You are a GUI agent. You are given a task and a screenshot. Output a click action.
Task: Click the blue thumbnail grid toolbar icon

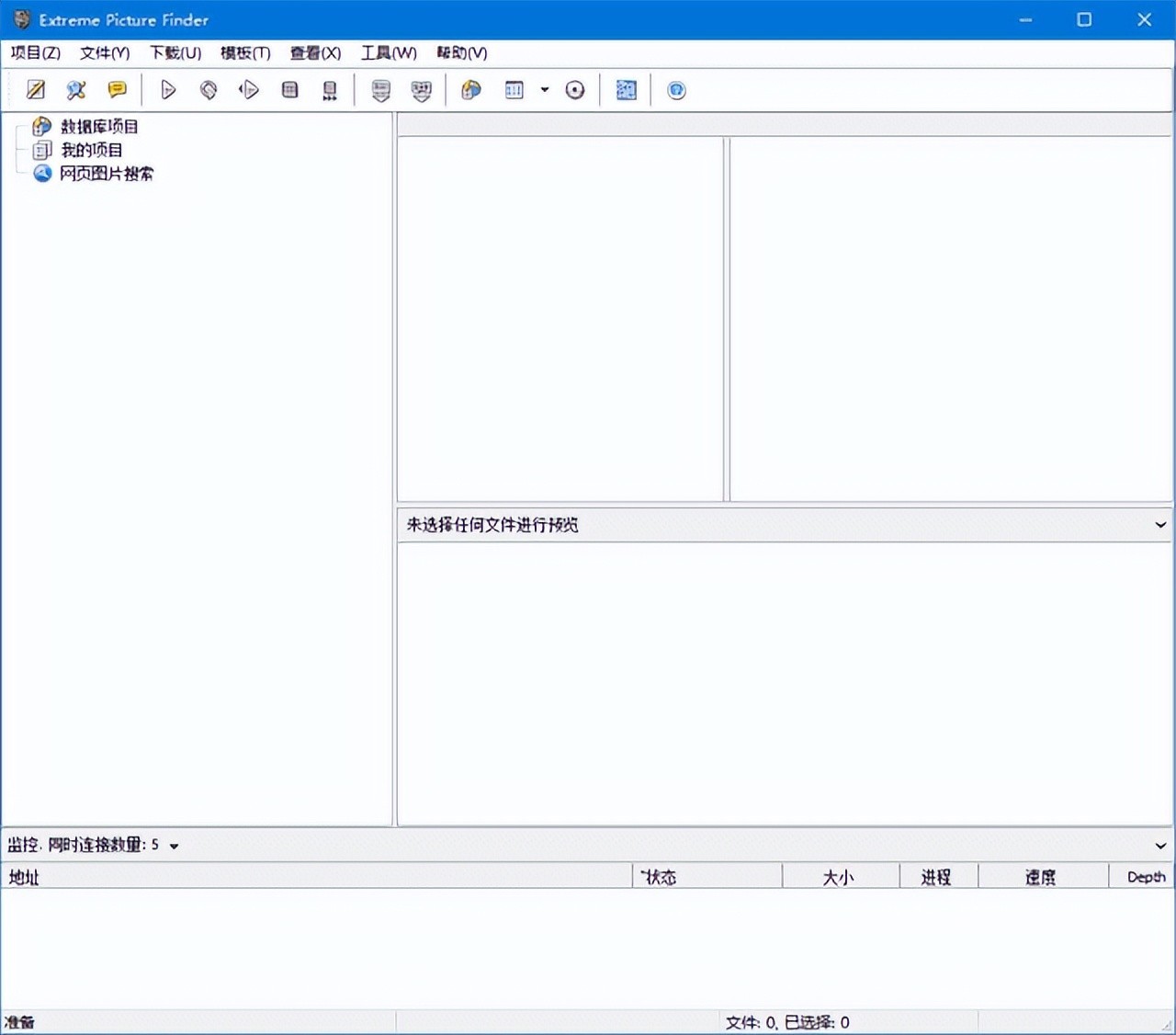pos(627,90)
